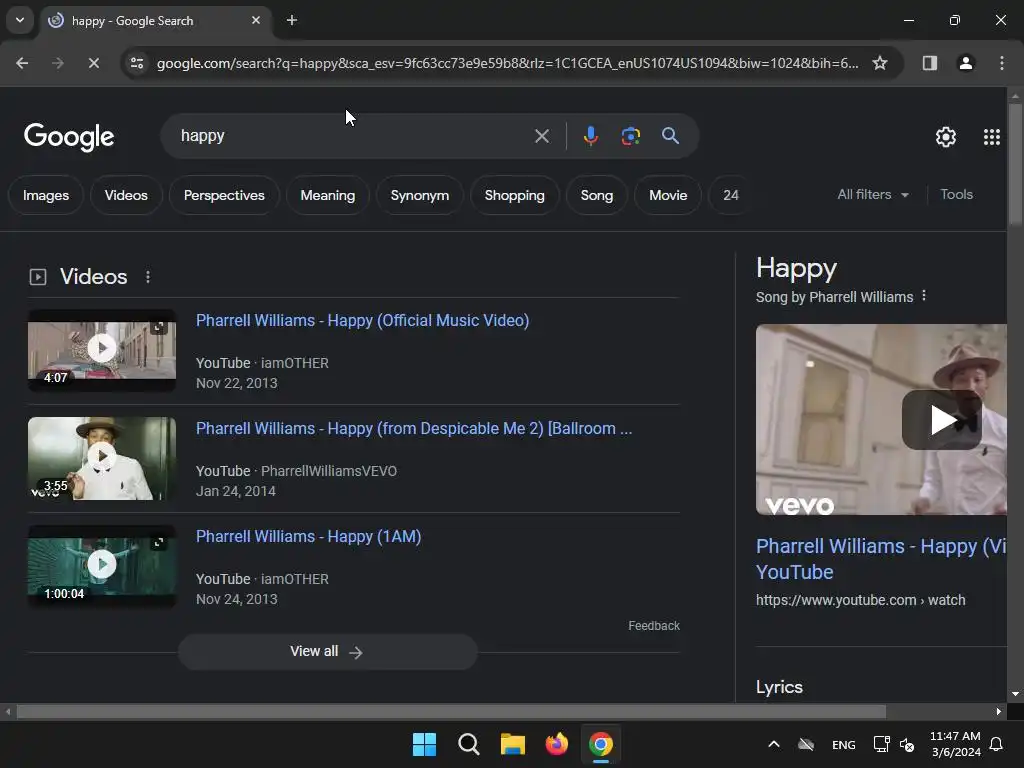
Task: Open Happy (1AM) video link
Action: click(308, 537)
